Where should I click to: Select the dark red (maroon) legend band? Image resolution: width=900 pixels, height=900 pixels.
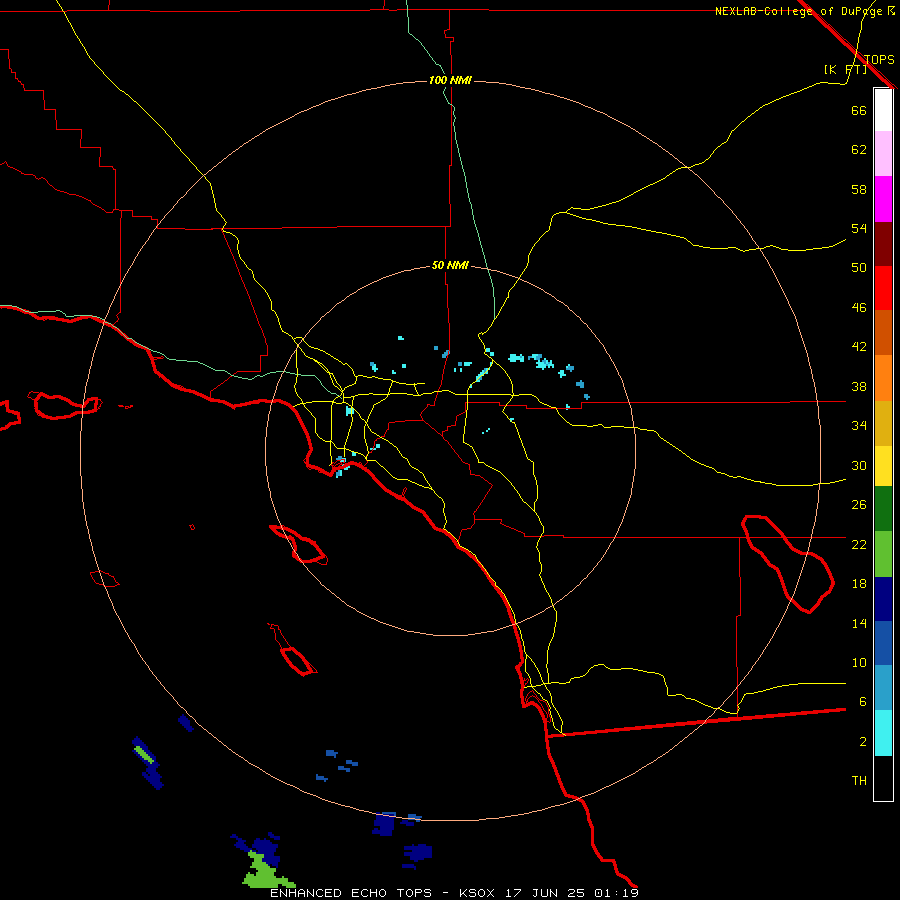tap(883, 244)
